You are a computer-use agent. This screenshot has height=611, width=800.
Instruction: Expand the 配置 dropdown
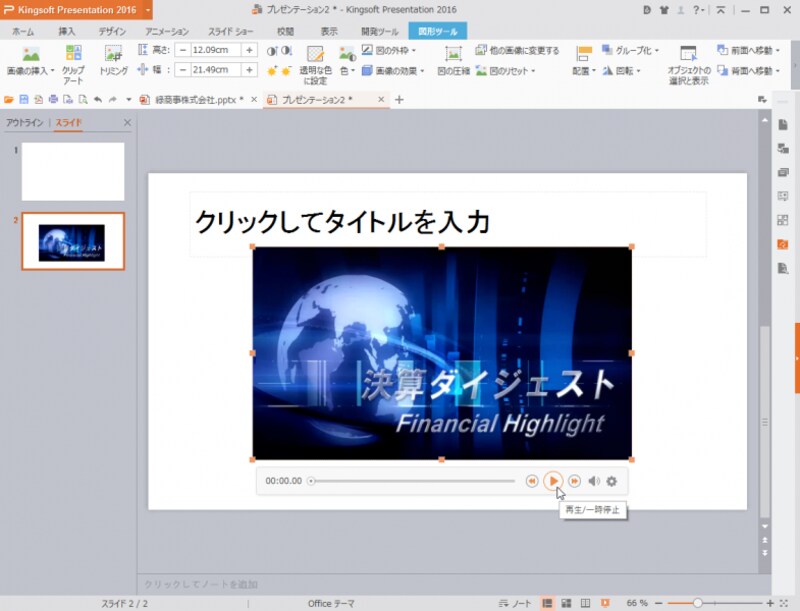tap(585, 70)
